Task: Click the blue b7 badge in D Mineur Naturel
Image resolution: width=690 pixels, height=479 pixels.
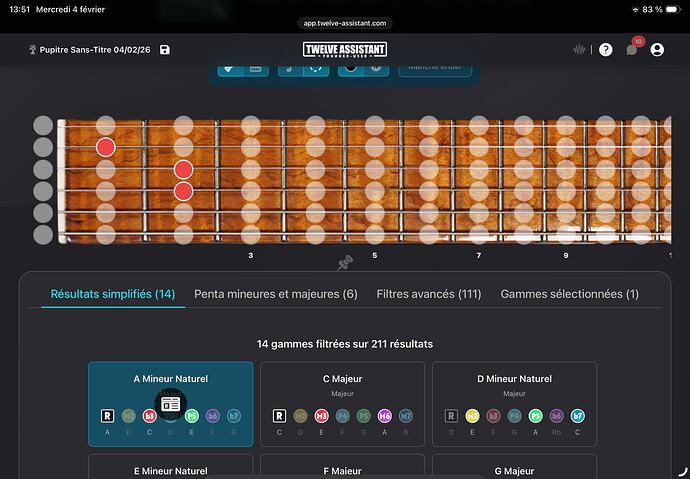Action: point(578,415)
